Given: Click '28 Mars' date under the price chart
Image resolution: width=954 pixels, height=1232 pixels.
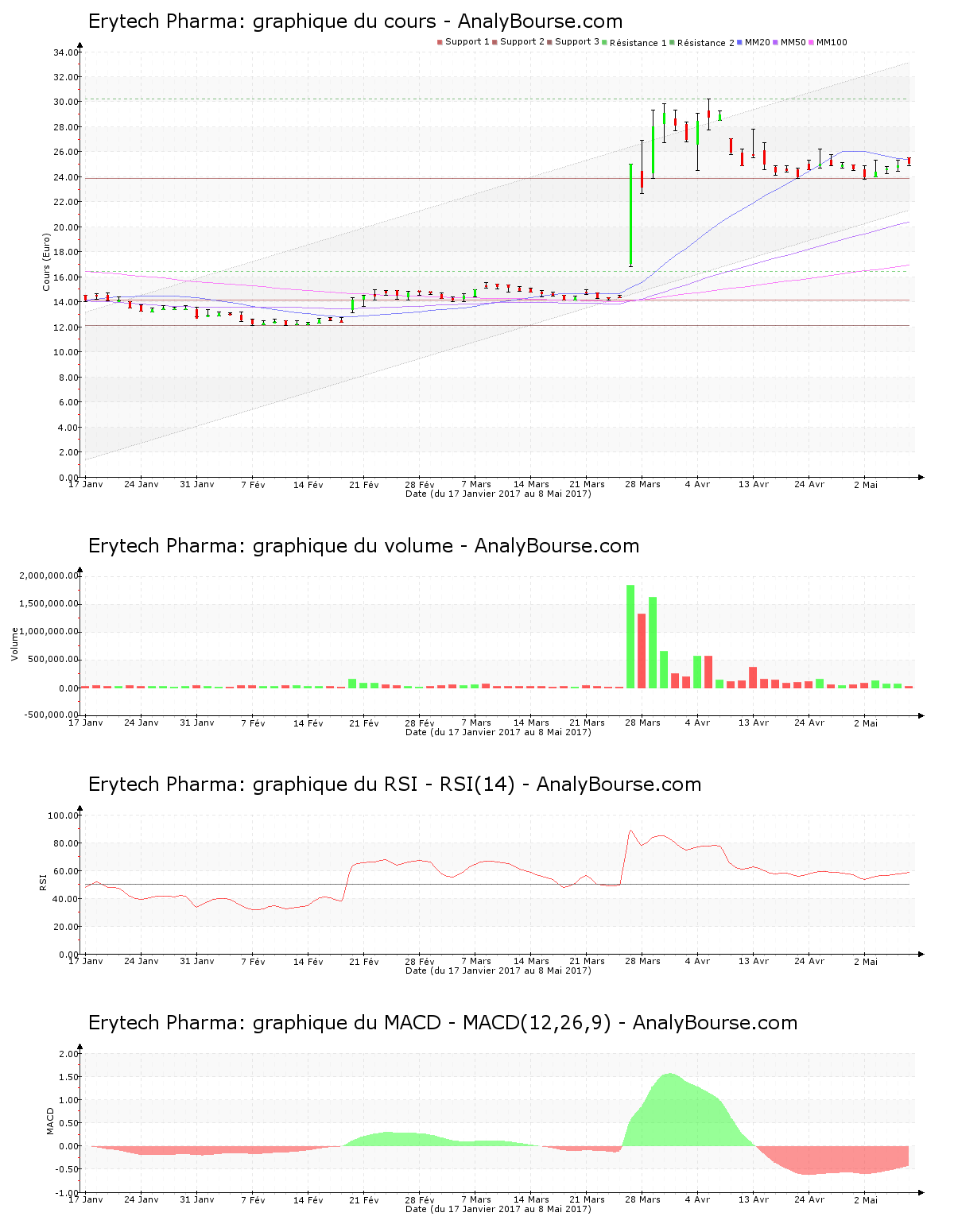Looking at the screenshot, I should 642,484.
